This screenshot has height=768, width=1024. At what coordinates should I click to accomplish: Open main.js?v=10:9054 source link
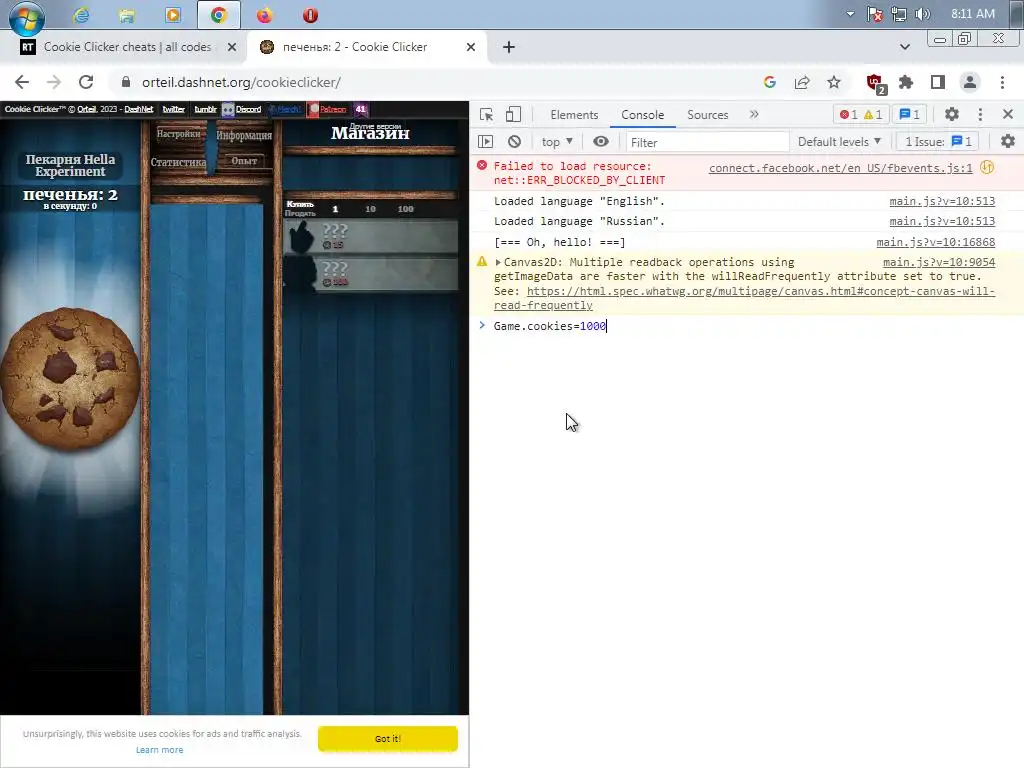pos(939,263)
